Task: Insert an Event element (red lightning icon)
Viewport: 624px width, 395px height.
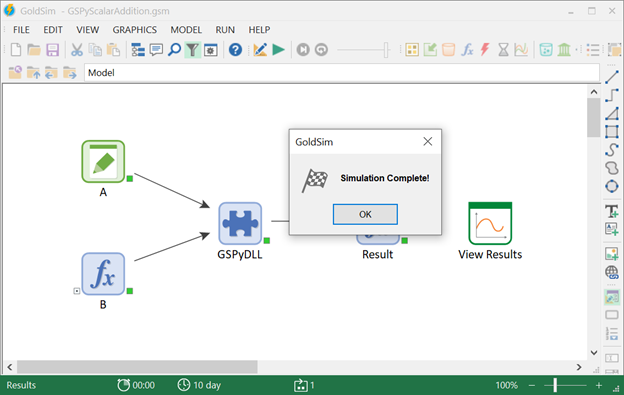Action: pyautogui.click(x=485, y=50)
